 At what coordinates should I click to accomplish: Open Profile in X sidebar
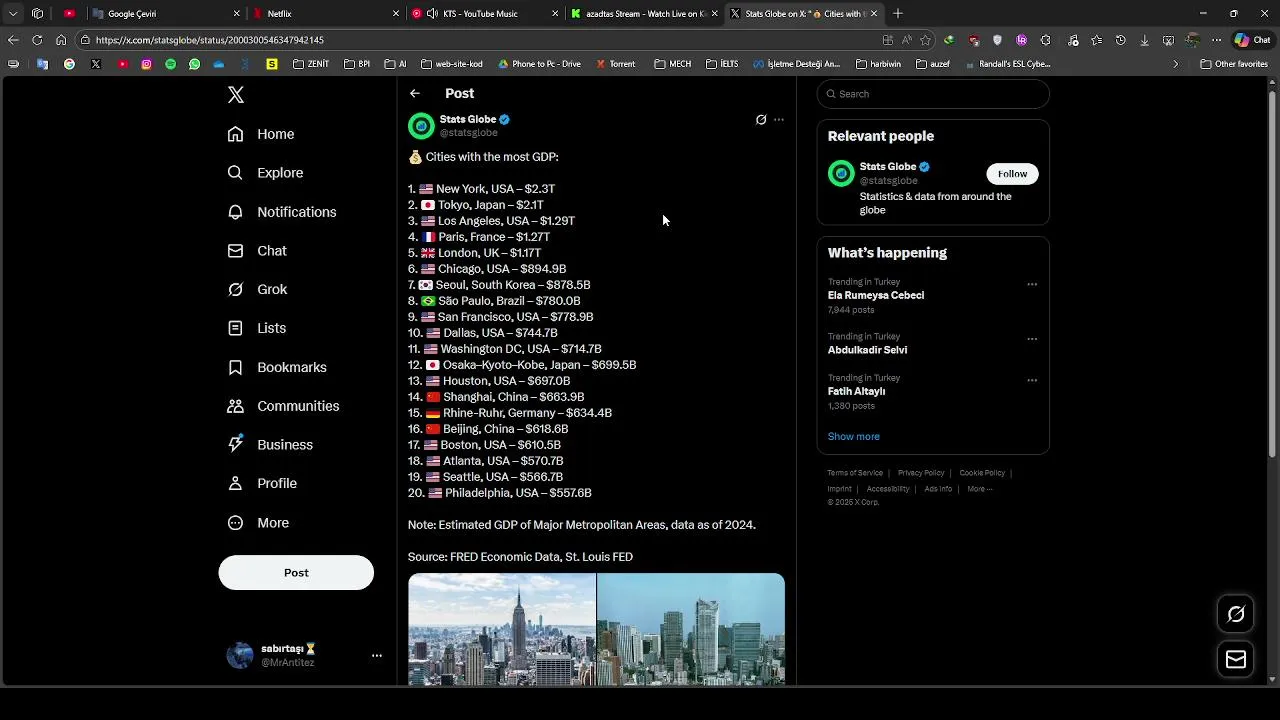262,483
